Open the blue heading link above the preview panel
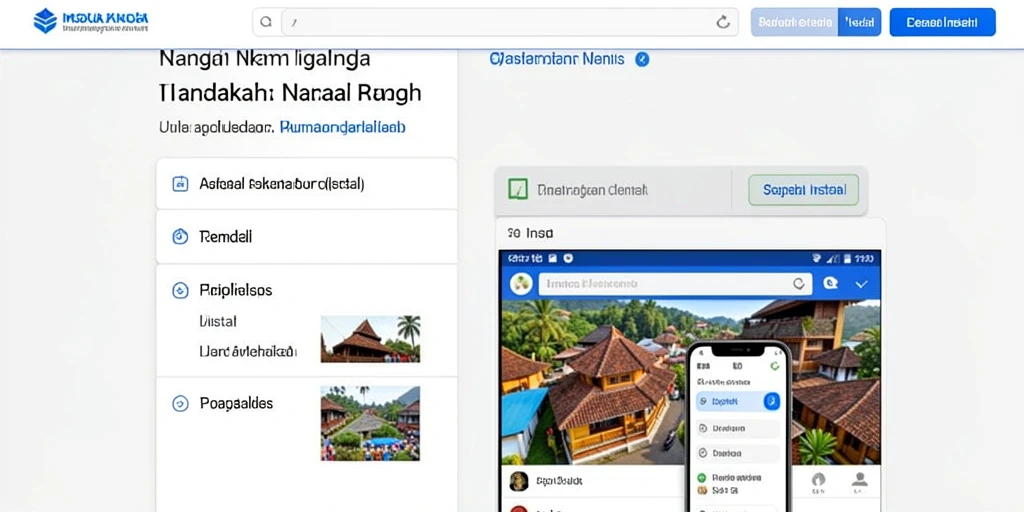1024x512 pixels. [x=557, y=59]
